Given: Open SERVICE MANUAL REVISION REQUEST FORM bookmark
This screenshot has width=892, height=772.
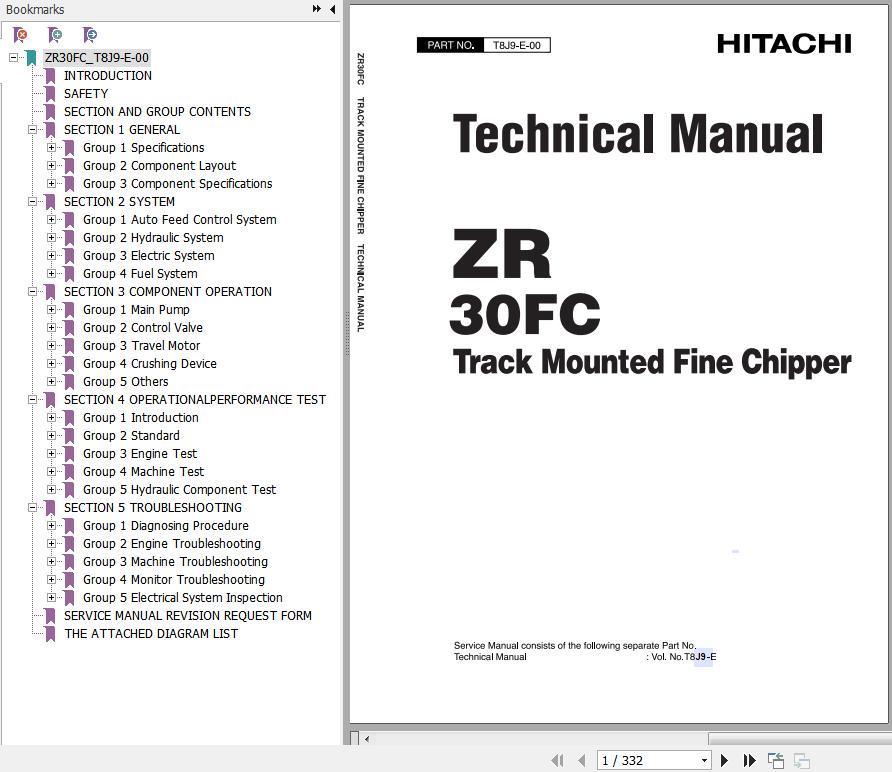Looking at the screenshot, I should pos(188,616).
